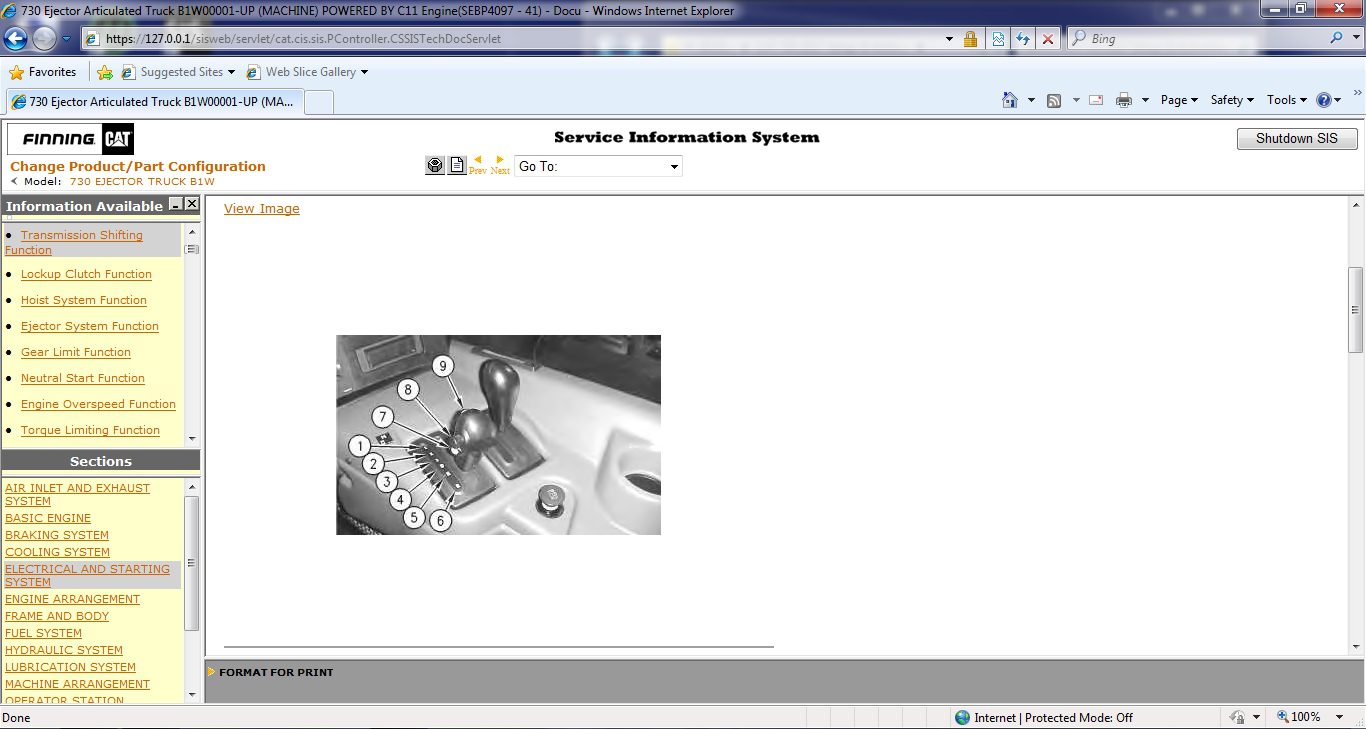
Task: Click the address bar URL field
Action: click(510, 39)
